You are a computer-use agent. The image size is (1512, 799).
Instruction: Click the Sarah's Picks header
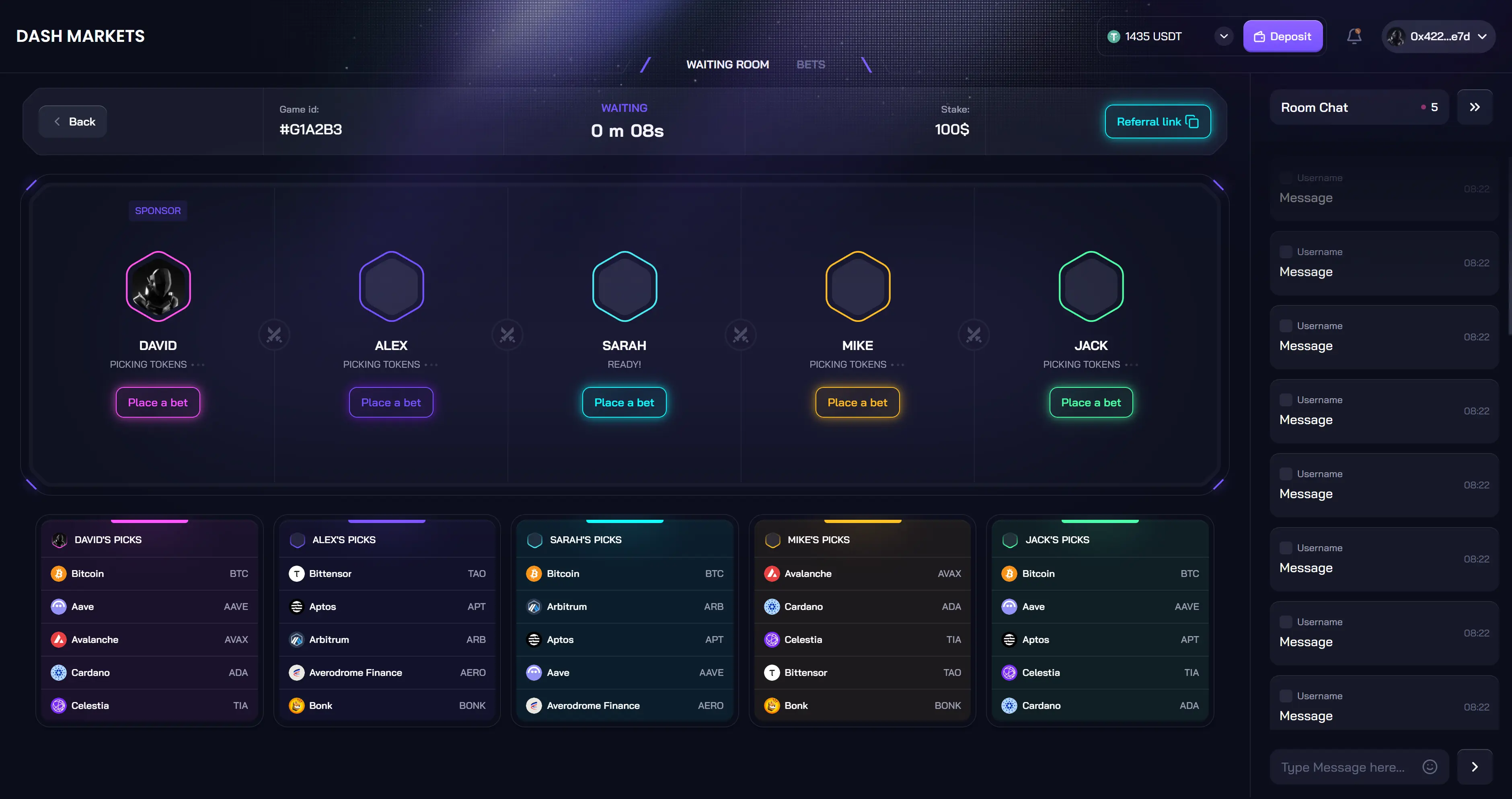tap(625, 540)
